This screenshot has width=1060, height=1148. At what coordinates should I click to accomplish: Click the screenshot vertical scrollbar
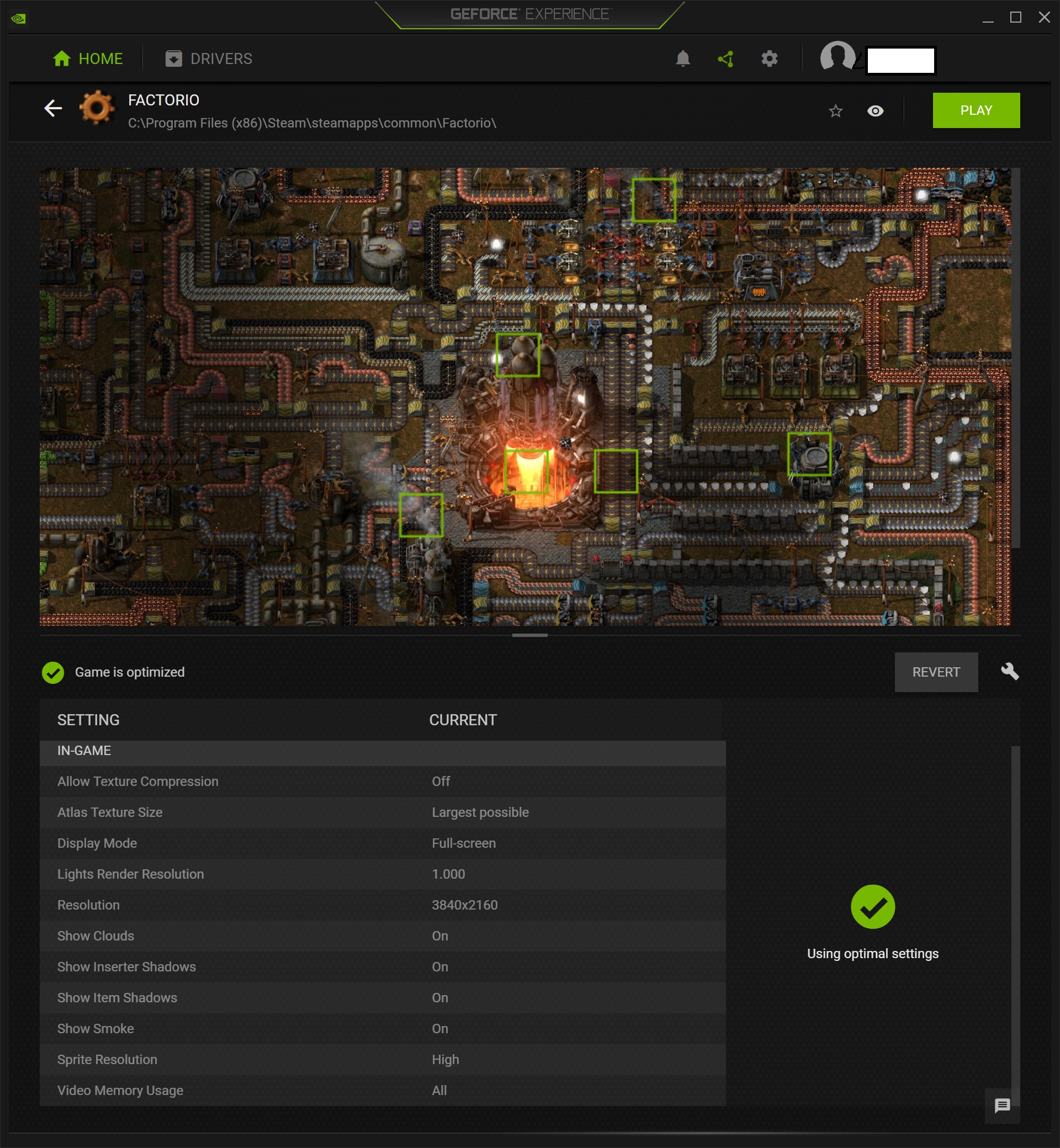click(x=1015, y=358)
